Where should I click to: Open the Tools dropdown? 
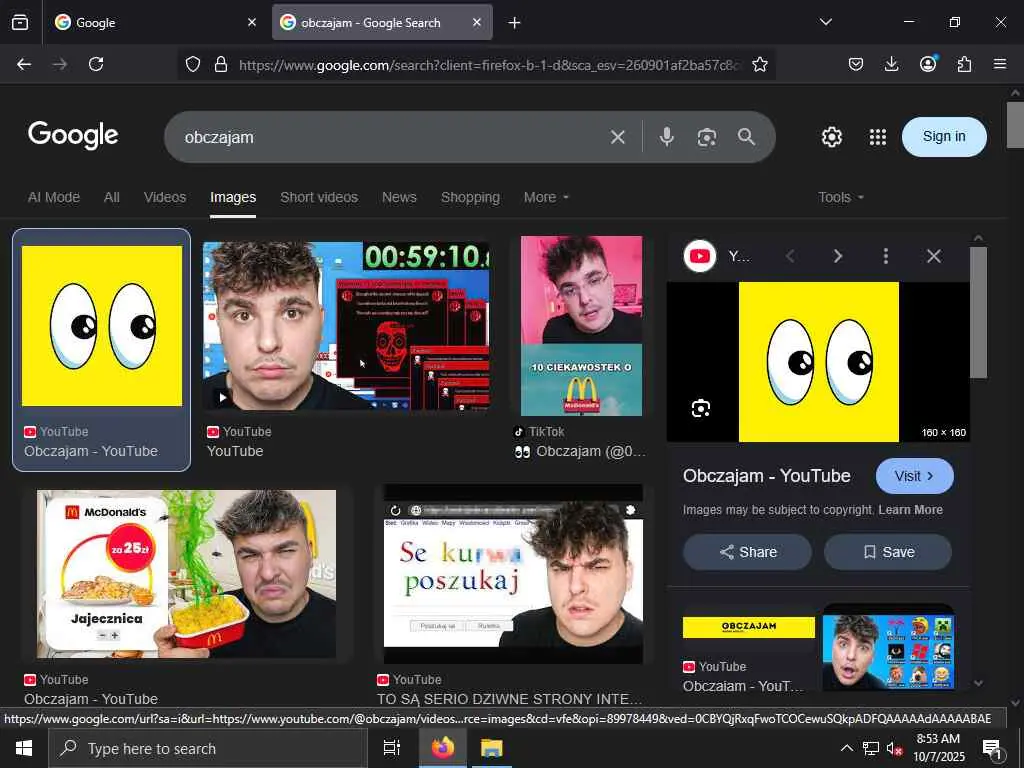coord(840,197)
